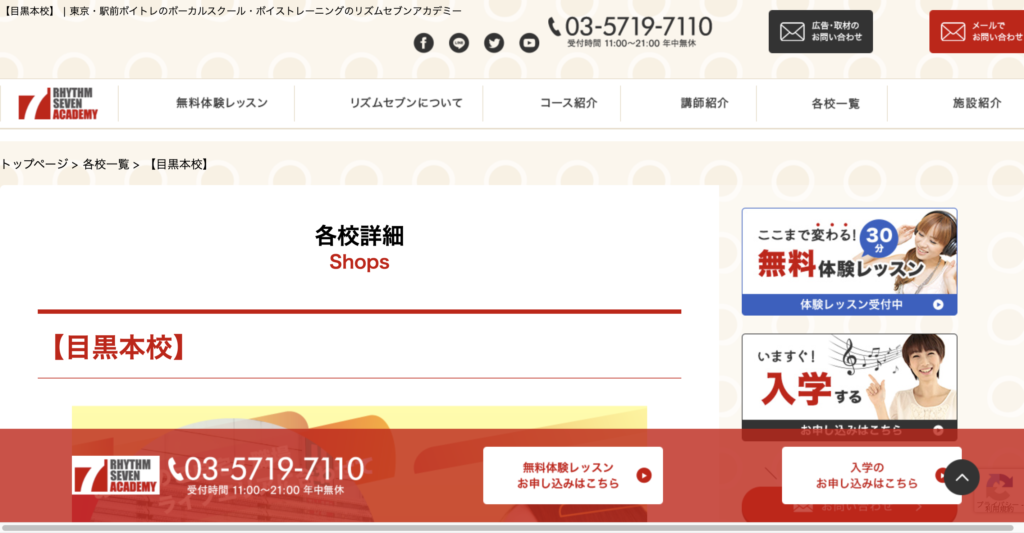
Task: Click the phone icon beside 03-5719-7110
Action: tap(554, 27)
